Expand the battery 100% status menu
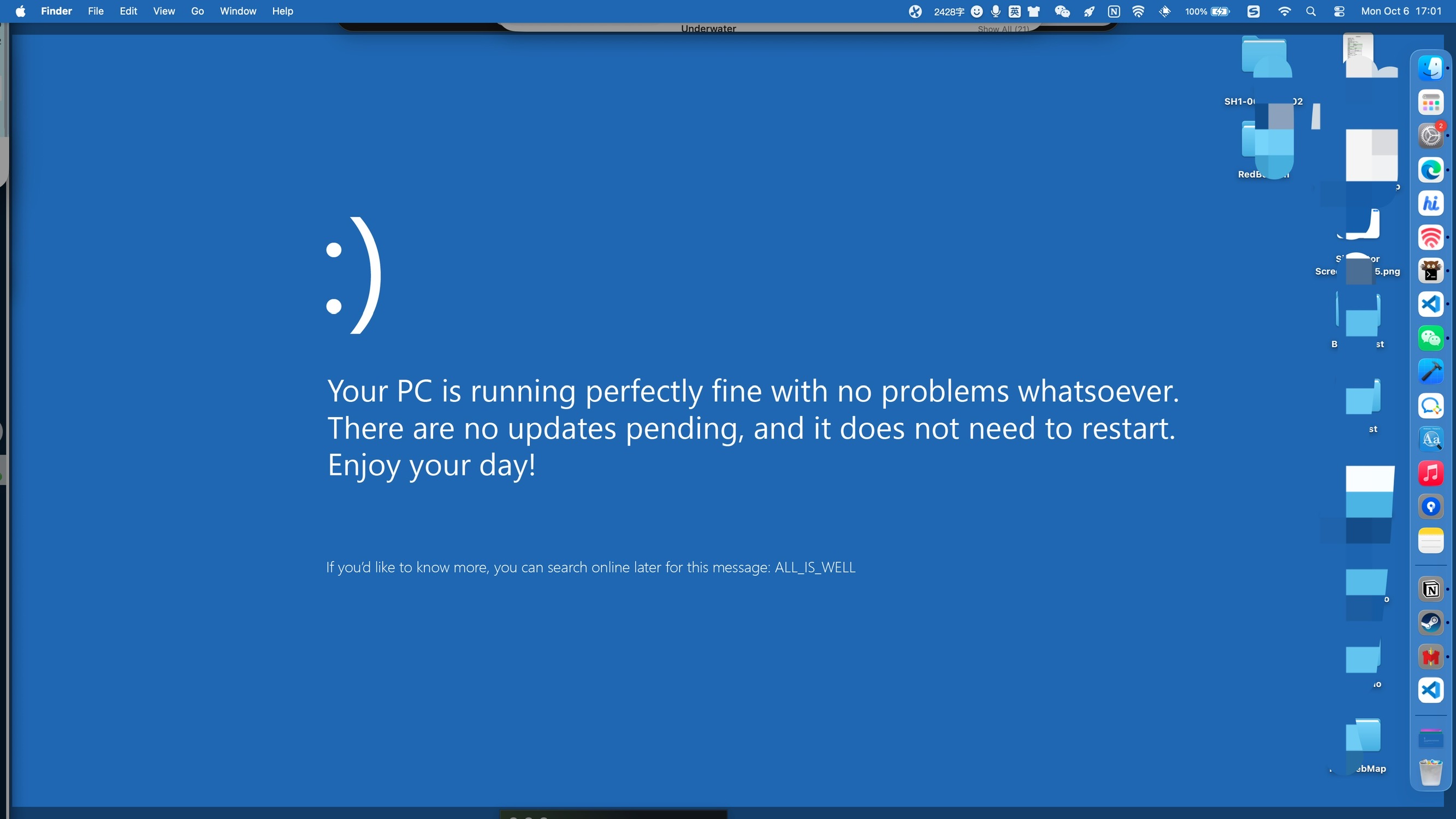This screenshot has height=819, width=1456. pyautogui.click(x=1208, y=11)
